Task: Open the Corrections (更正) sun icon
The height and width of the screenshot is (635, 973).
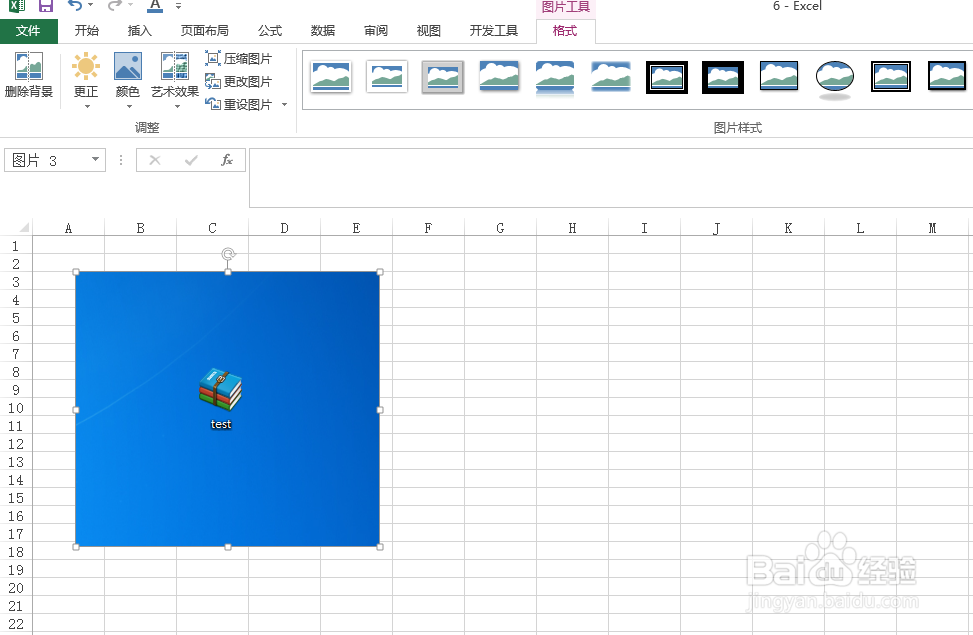Action: point(86,66)
